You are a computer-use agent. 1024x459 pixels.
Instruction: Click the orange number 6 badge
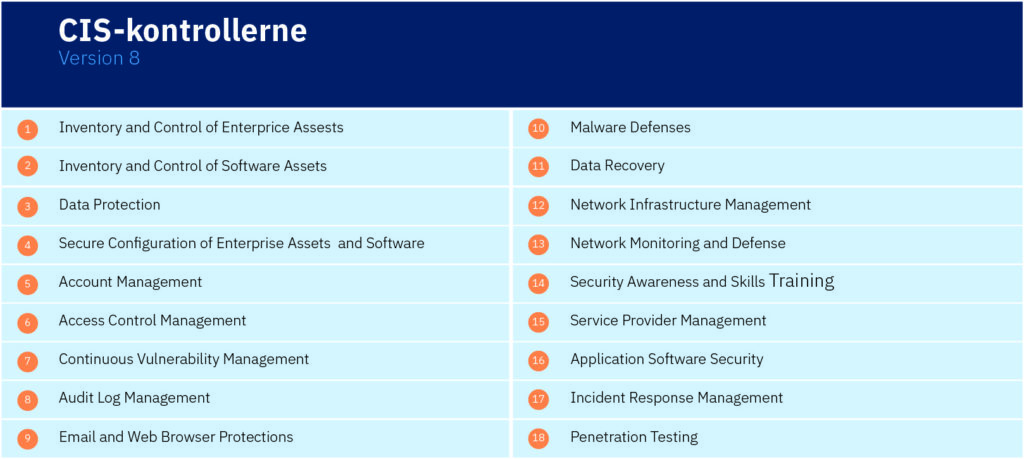[27, 322]
